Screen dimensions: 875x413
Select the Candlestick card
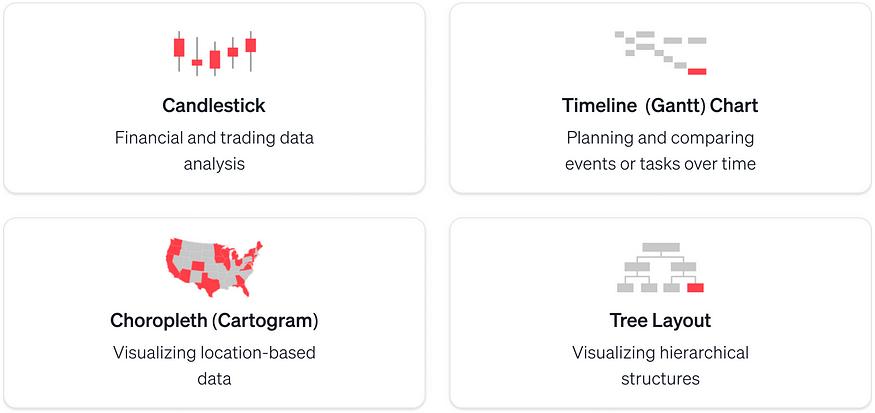coord(214,98)
